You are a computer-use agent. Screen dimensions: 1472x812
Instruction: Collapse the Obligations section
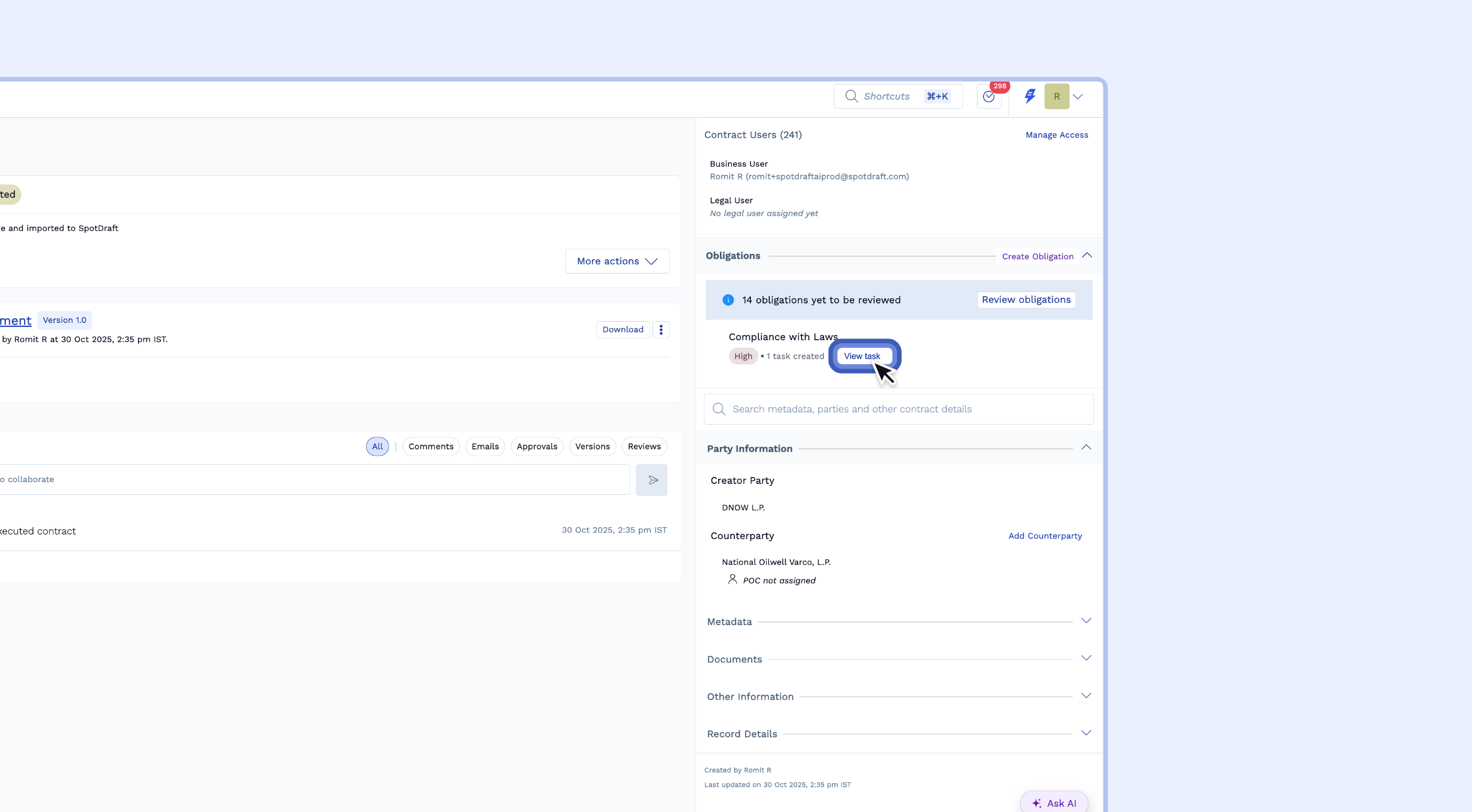point(1087,255)
